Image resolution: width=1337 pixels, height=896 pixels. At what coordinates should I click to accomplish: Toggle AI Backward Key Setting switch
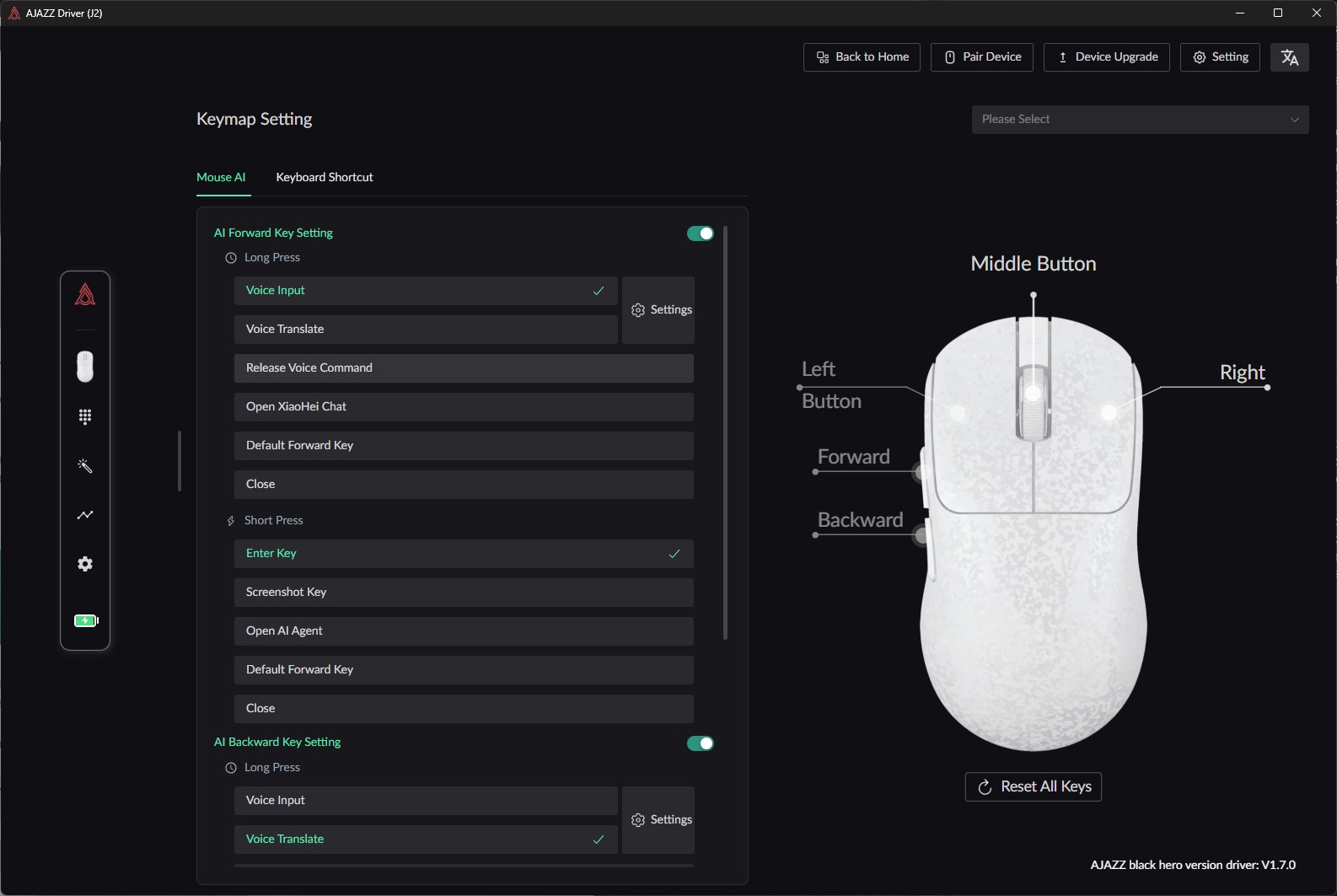click(x=701, y=743)
